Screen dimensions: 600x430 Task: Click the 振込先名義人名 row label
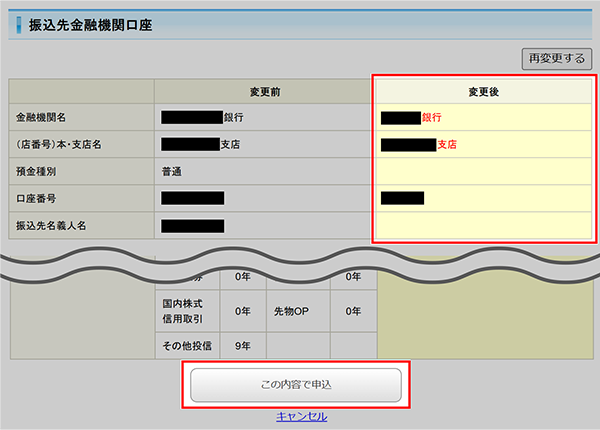click(x=48, y=225)
